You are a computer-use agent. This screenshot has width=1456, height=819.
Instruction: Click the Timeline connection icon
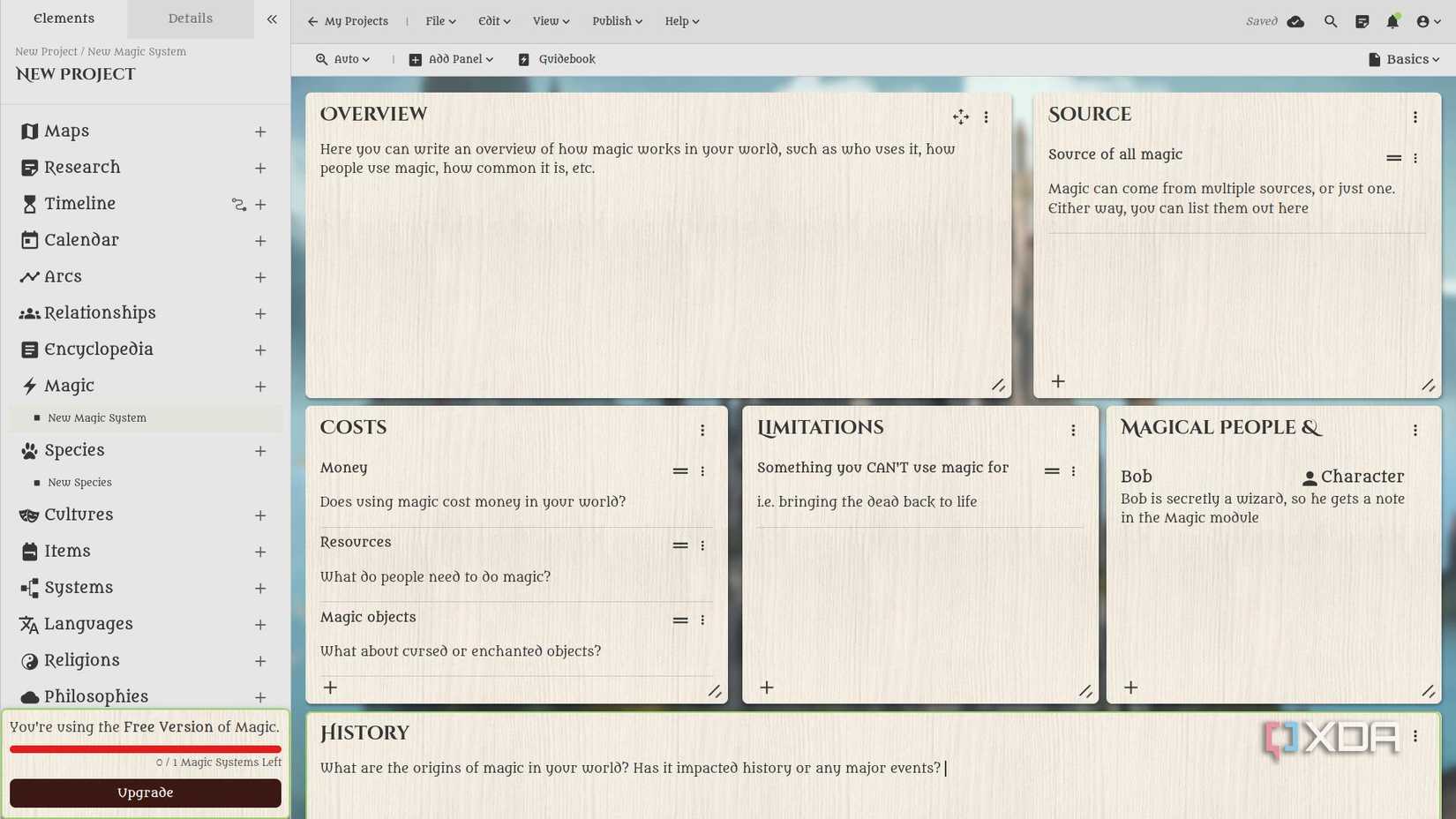click(x=238, y=204)
